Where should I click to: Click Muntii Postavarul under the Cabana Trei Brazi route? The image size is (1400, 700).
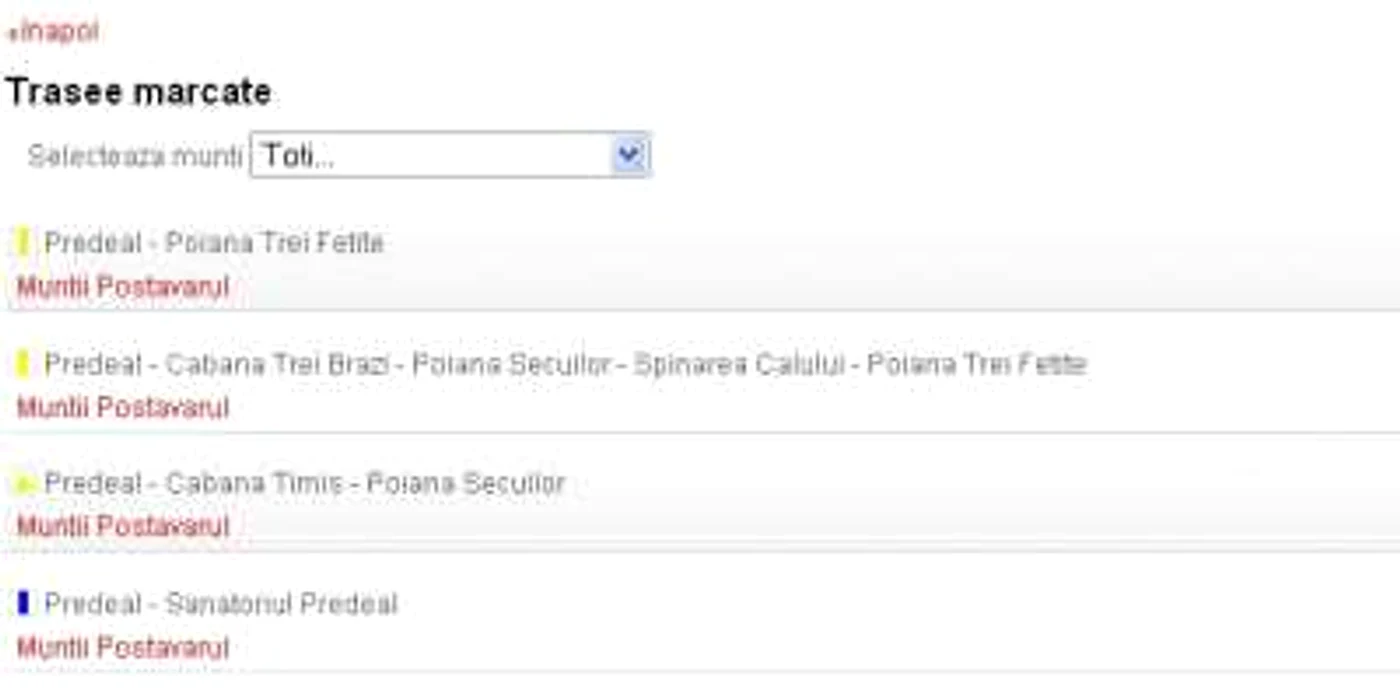click(123, 408)
